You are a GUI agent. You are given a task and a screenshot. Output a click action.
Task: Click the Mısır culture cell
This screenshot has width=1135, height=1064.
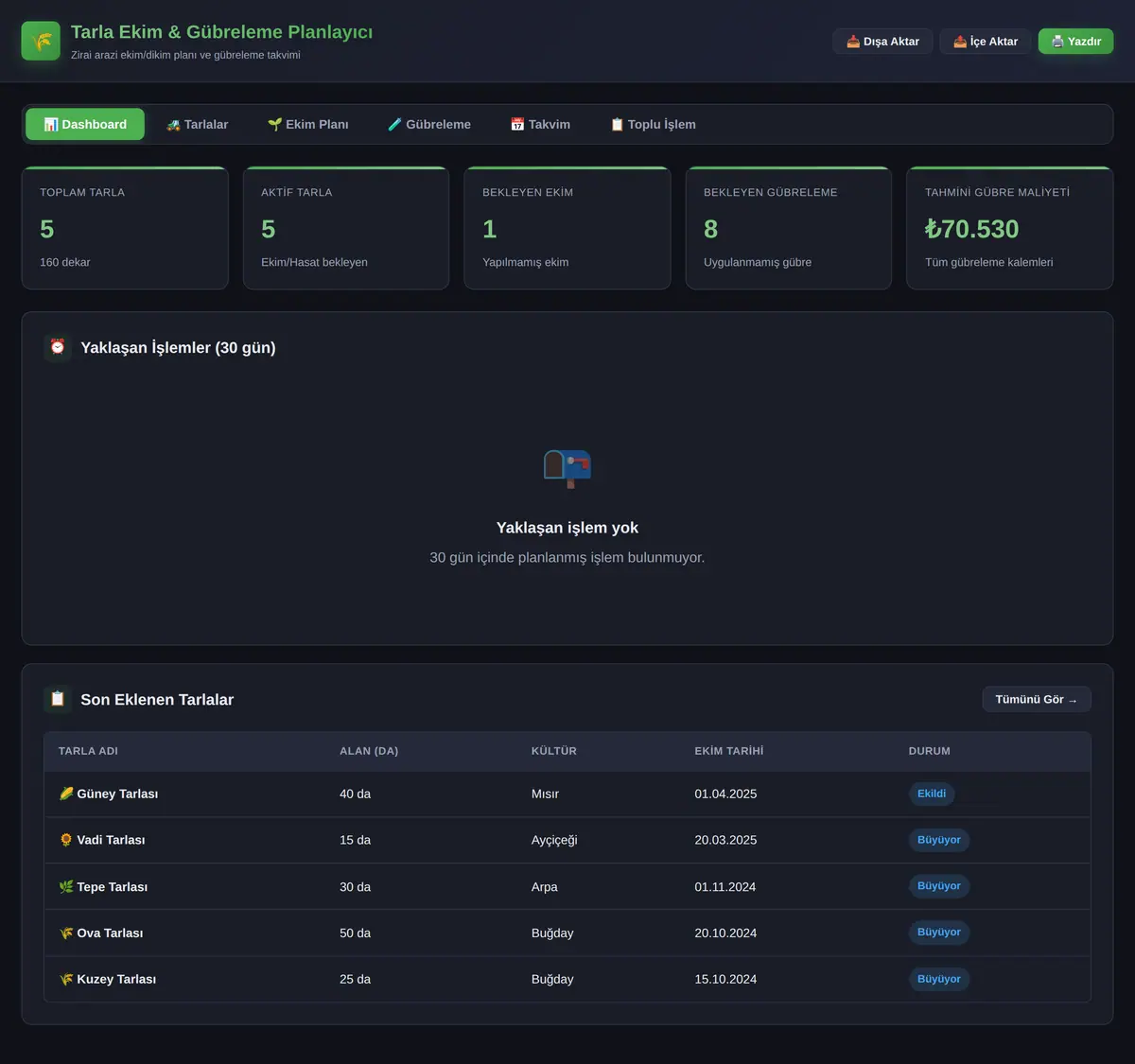tap(545, 794)
